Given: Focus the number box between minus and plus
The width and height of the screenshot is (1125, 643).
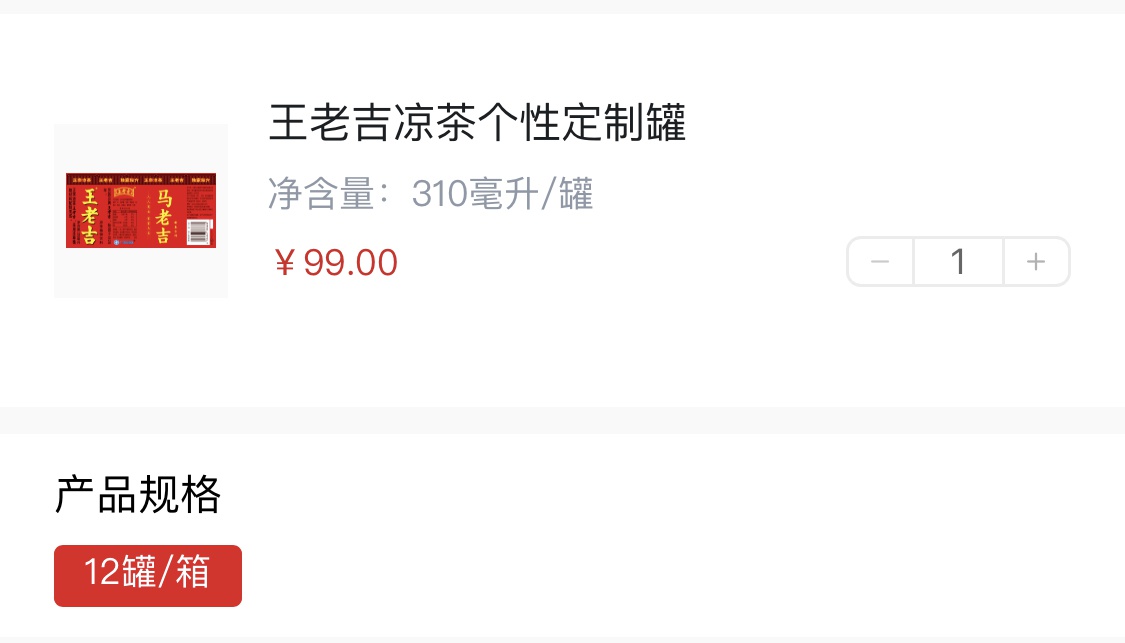Looking at the screenshot, I should click(958, 262).
